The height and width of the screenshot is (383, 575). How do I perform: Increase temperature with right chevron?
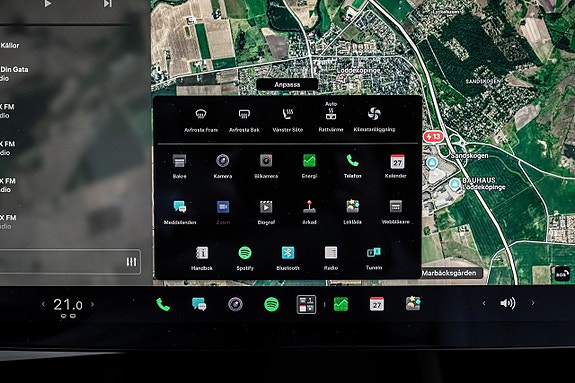pos(92,304)
